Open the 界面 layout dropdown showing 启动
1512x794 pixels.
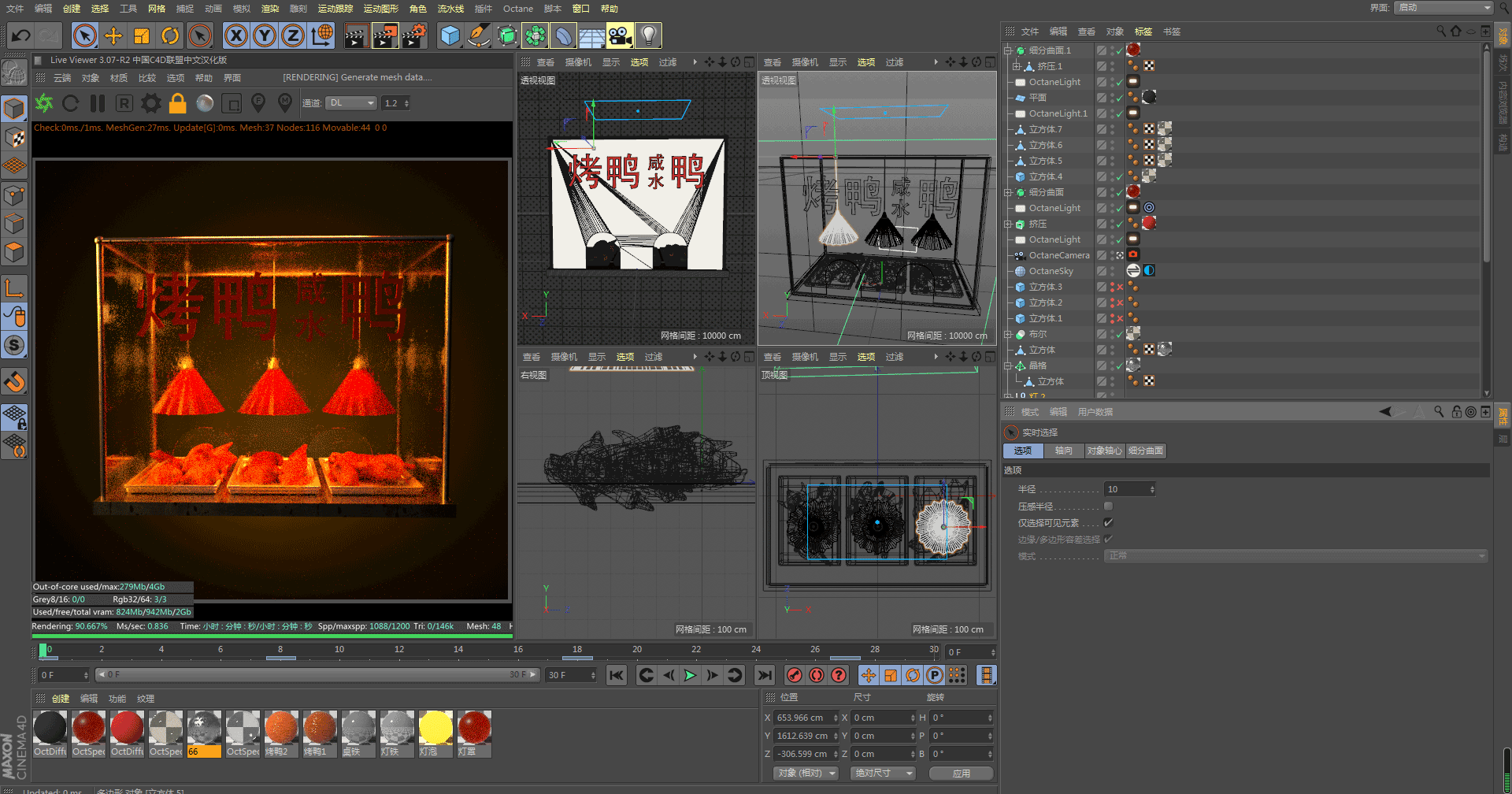[x=1443, y=8]
